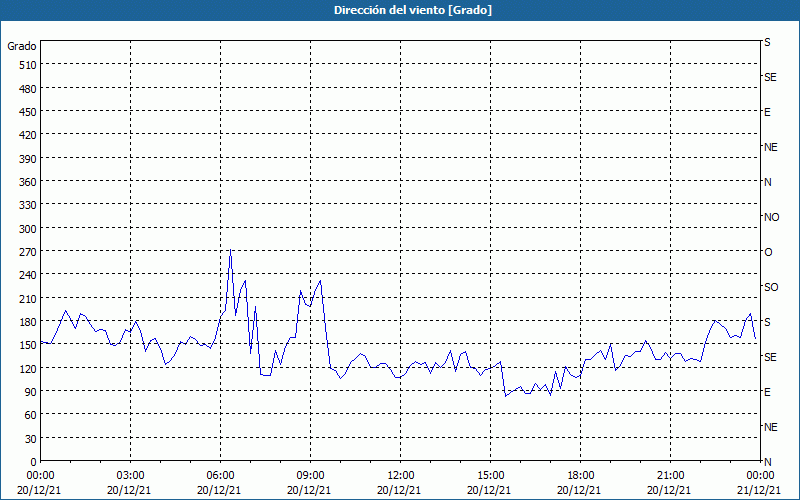Pick the 390 tick label on left axis
Image resolution: width=800 pixels, height=500 pixels.
tap(28, 159)
